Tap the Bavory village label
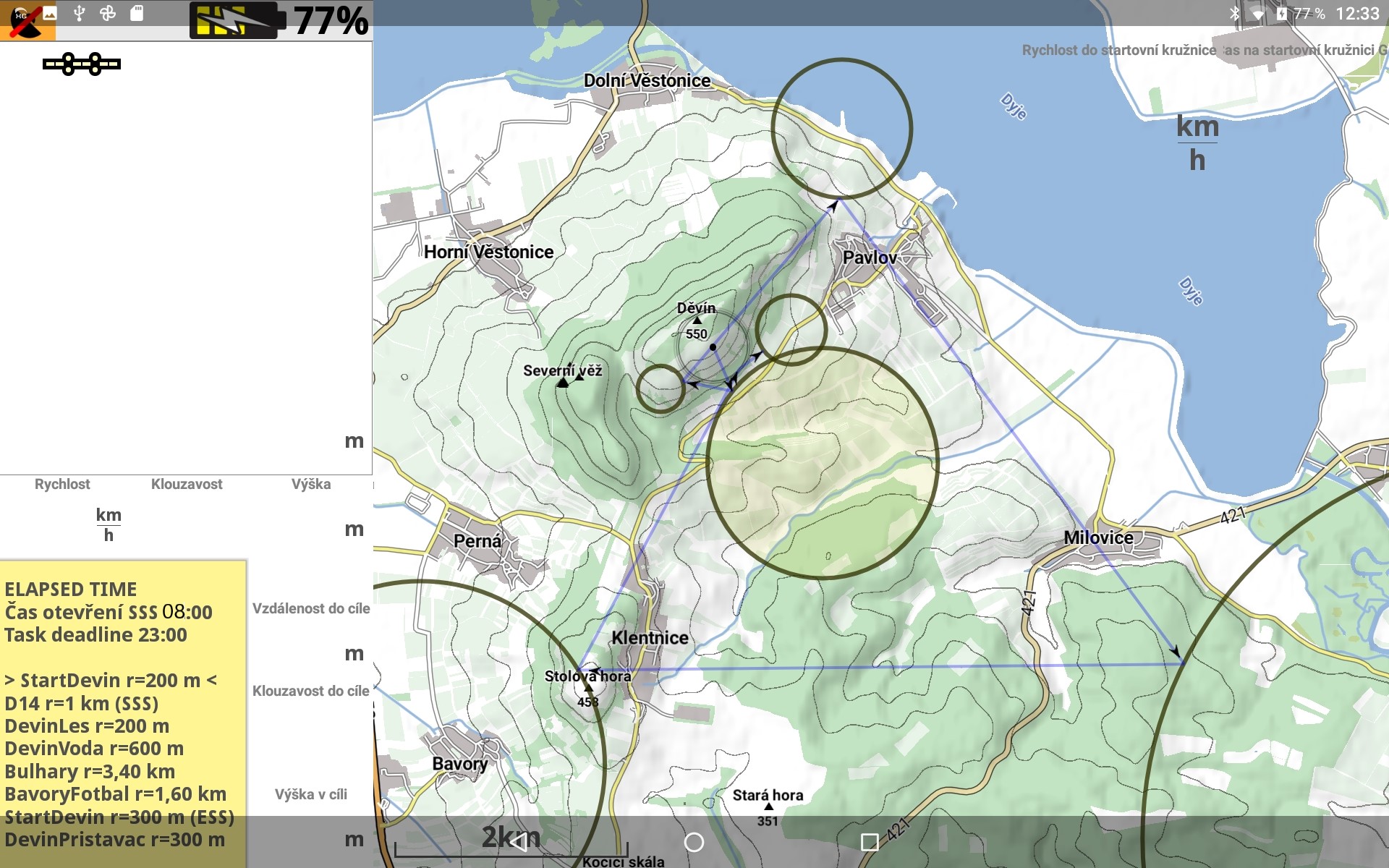This screenshot has width=1389, height=868. click(459, 764)
